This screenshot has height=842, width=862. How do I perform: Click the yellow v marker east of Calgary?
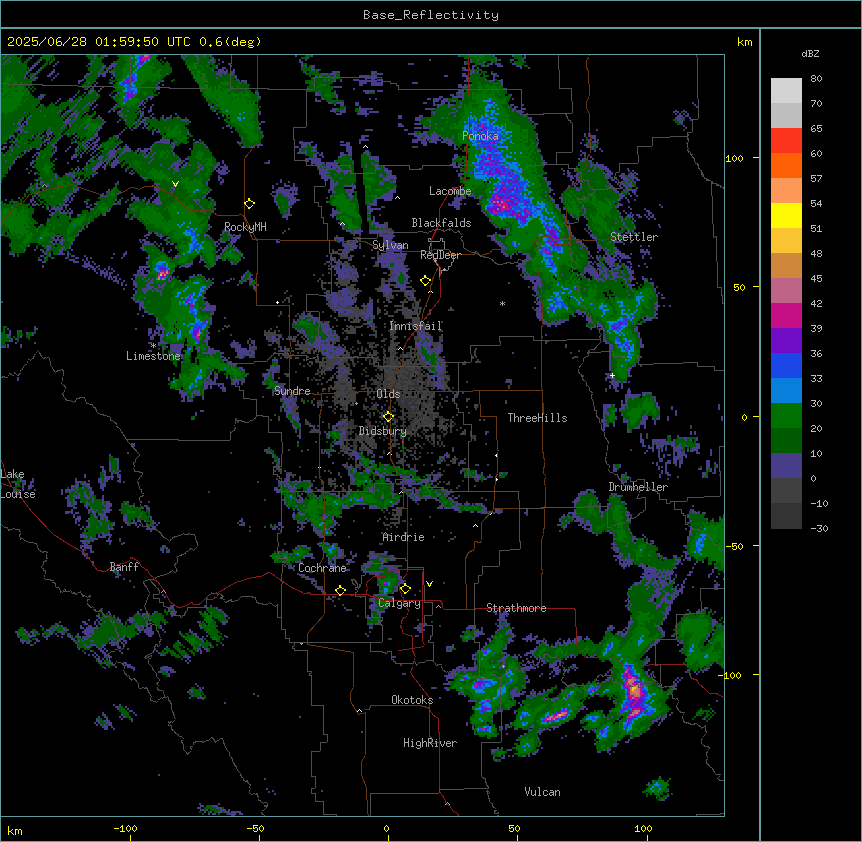pyautogui.click(x=429, y=584)
